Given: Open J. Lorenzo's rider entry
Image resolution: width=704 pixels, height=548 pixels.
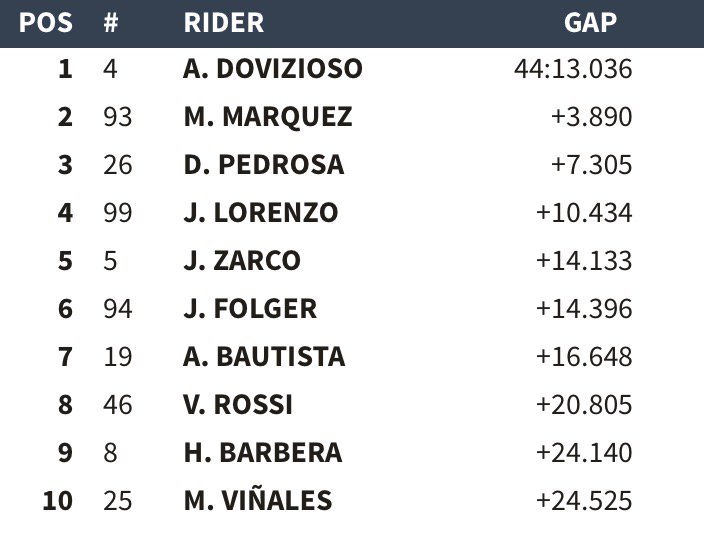Looking at the screenshot, I should coord(261,213).
